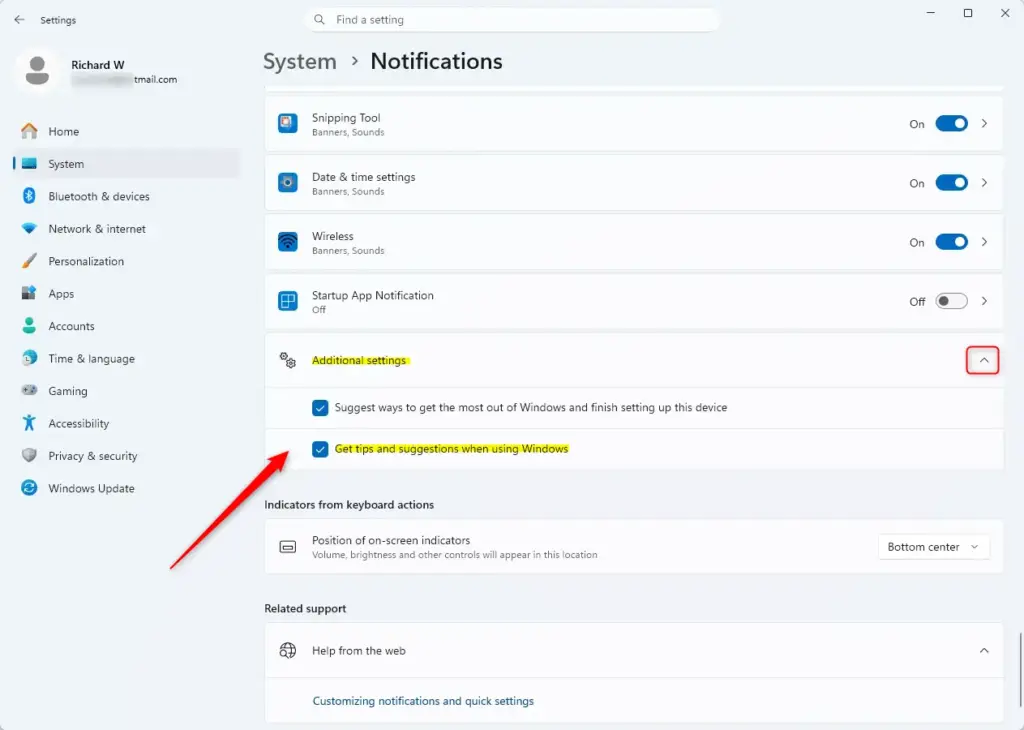Screen dimensions: 1024x730
Task: Go to Home in sidebar
Action: pyautogui.click(x=126, y=131)
